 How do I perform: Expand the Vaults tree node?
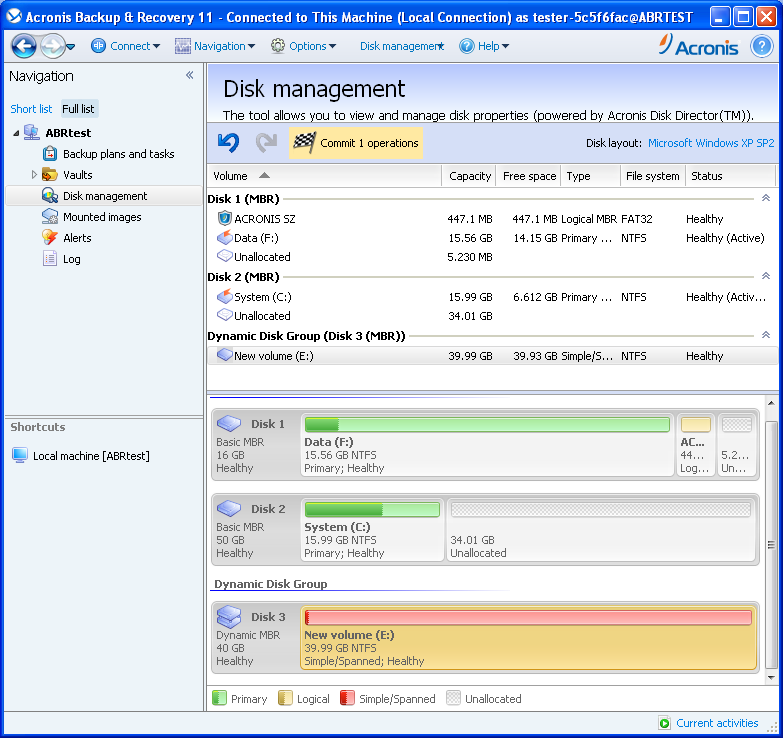[x=34, y=175]
